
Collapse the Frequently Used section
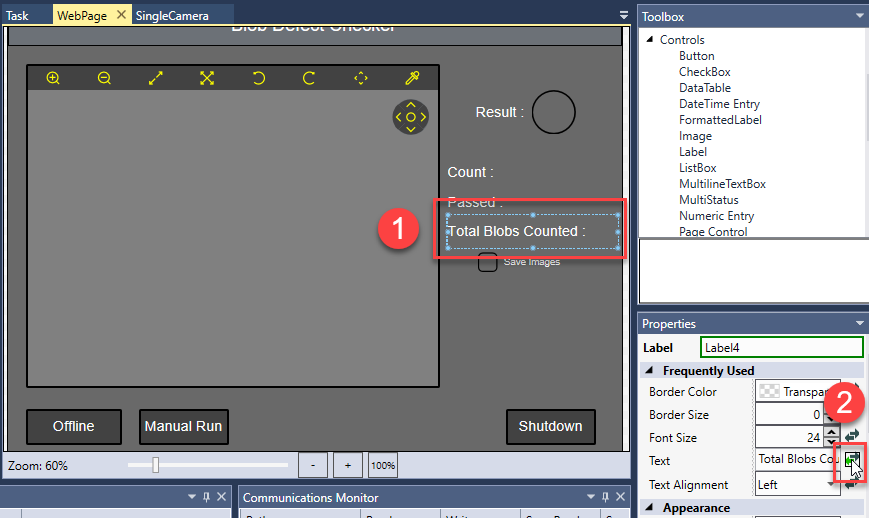click(650, 371)
